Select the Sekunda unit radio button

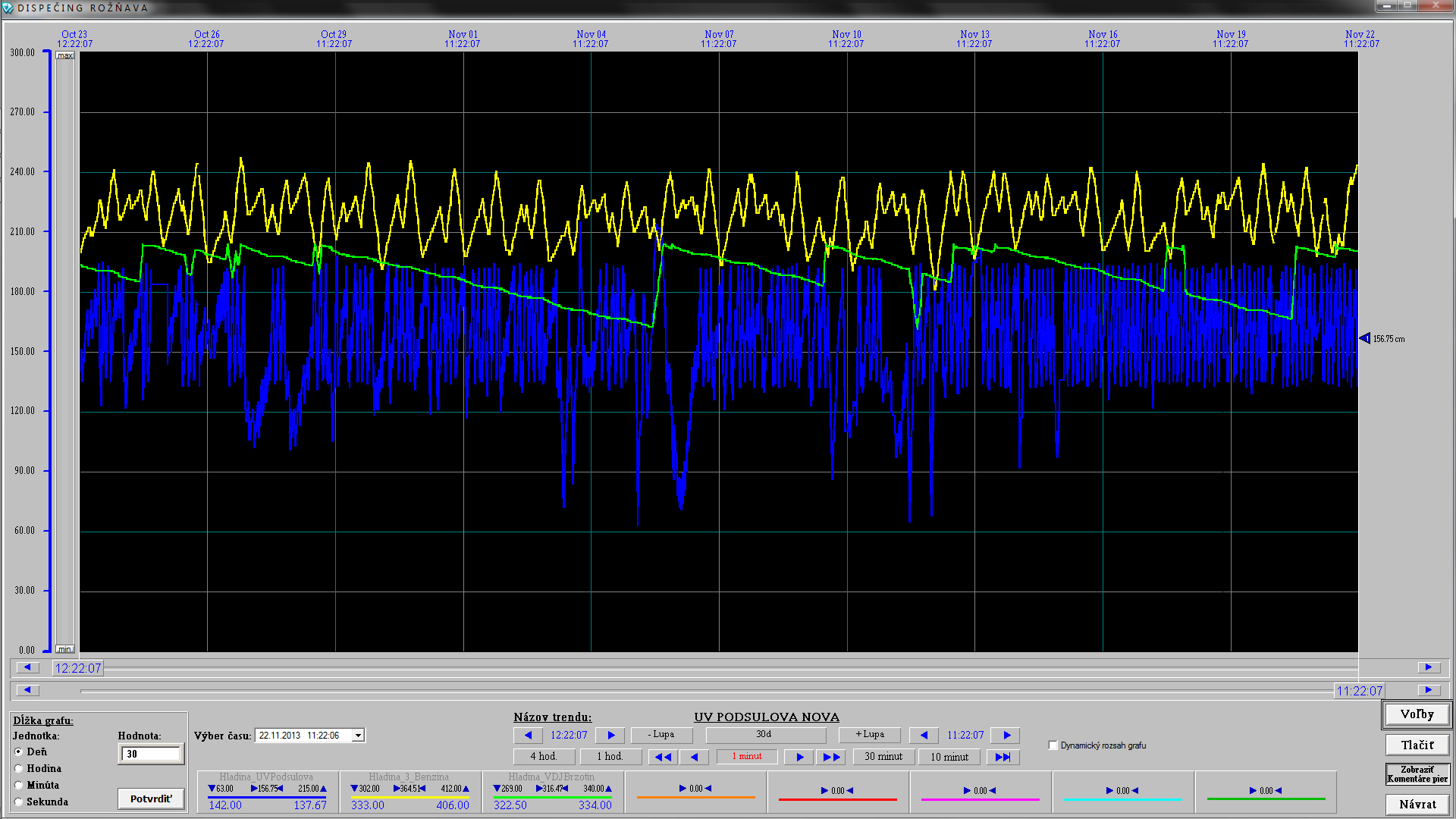pyautogui.click(x=19, y=802)
